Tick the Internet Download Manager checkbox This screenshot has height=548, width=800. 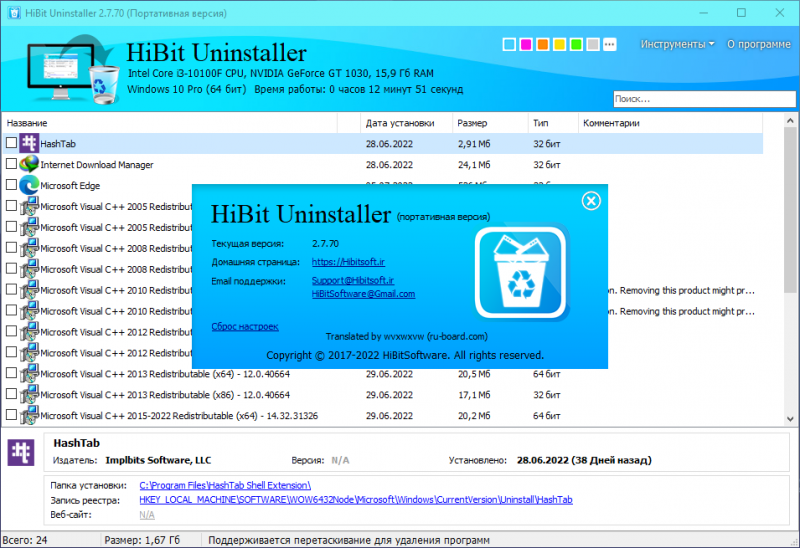point(11,164)
